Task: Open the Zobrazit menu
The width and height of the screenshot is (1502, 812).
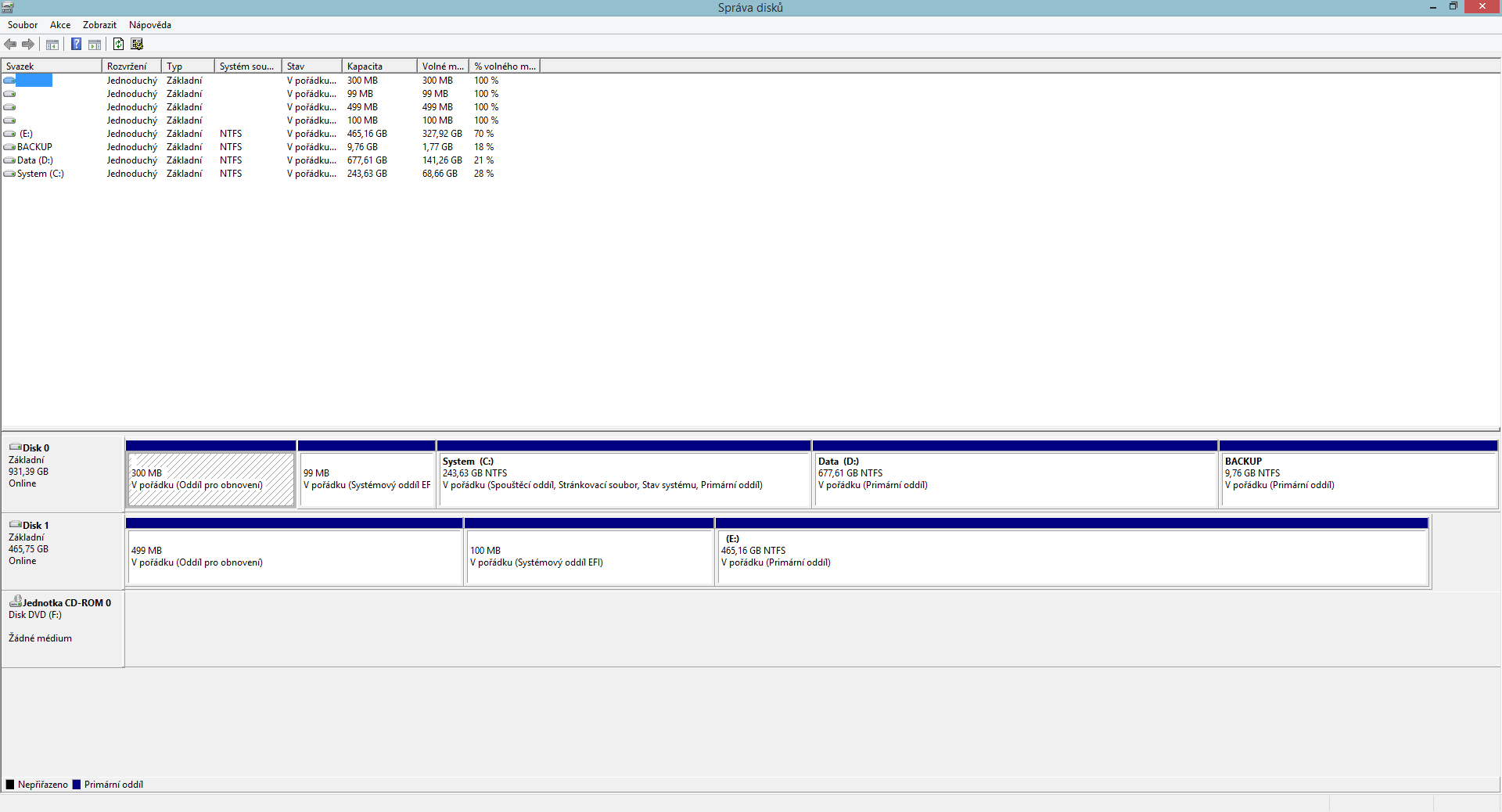Action: [99, 25]
